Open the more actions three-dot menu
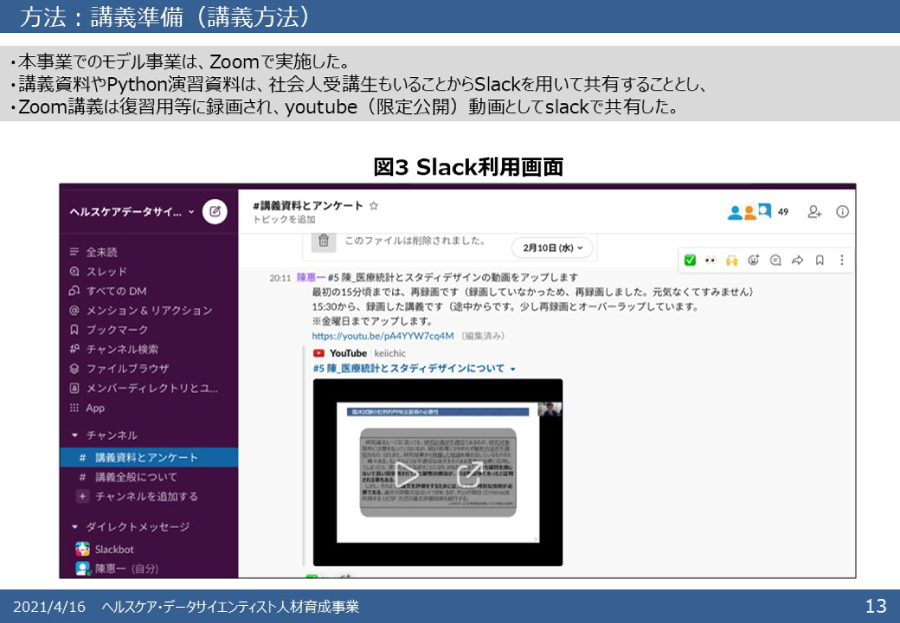900x623 pixels. point(841,260)
